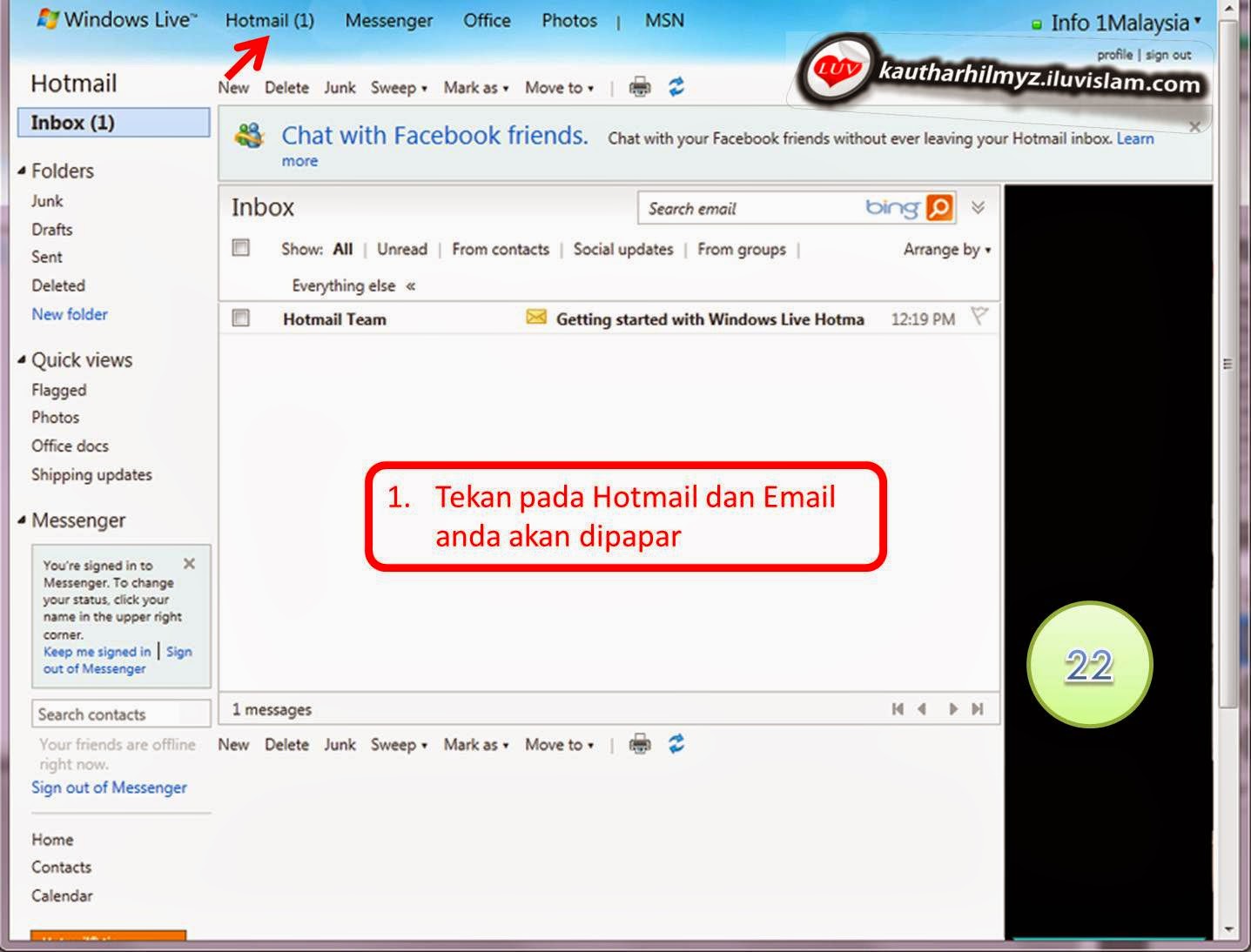Click the print icon in the toolbar
The image size is (1251, 952).
640,87
